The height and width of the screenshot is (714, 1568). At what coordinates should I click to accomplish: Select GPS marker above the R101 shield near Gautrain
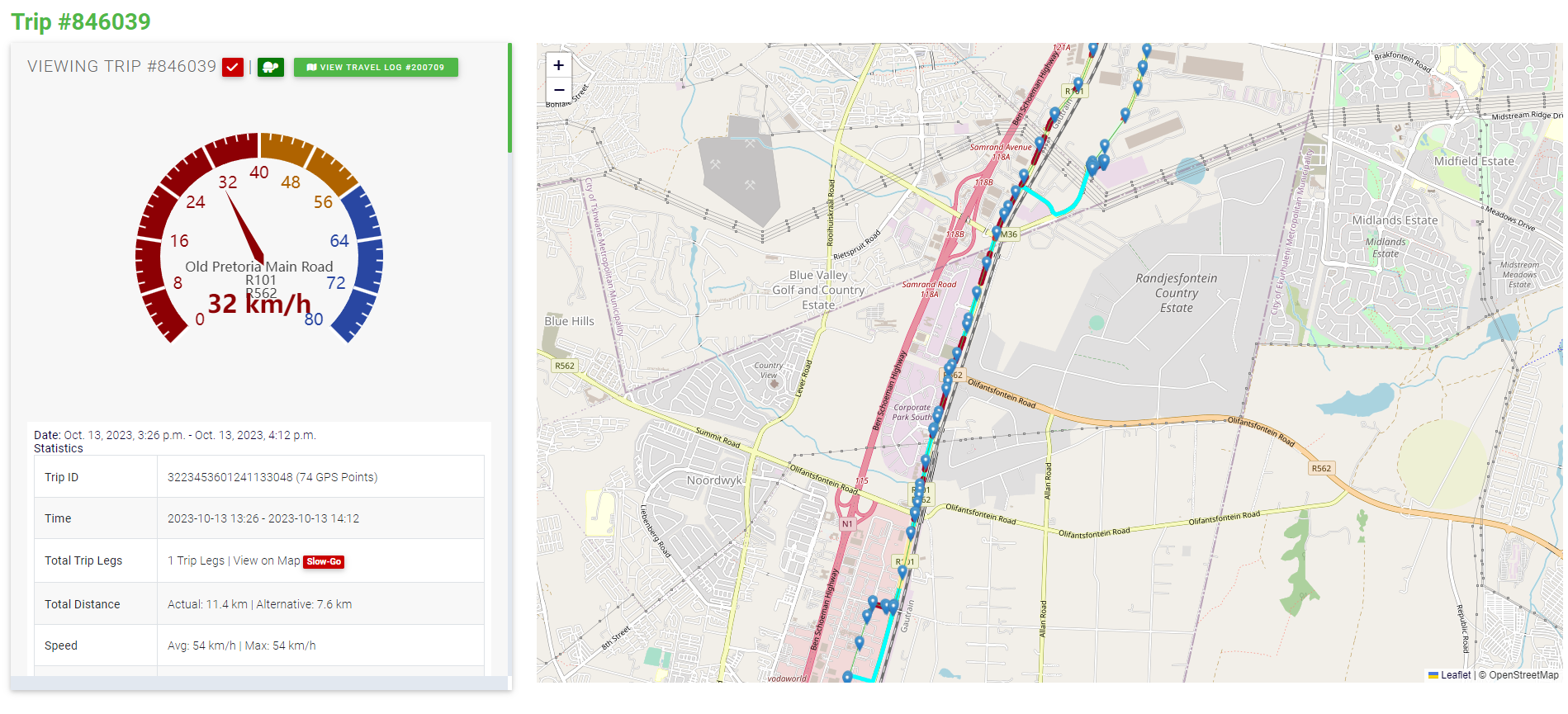point(1078,82)
